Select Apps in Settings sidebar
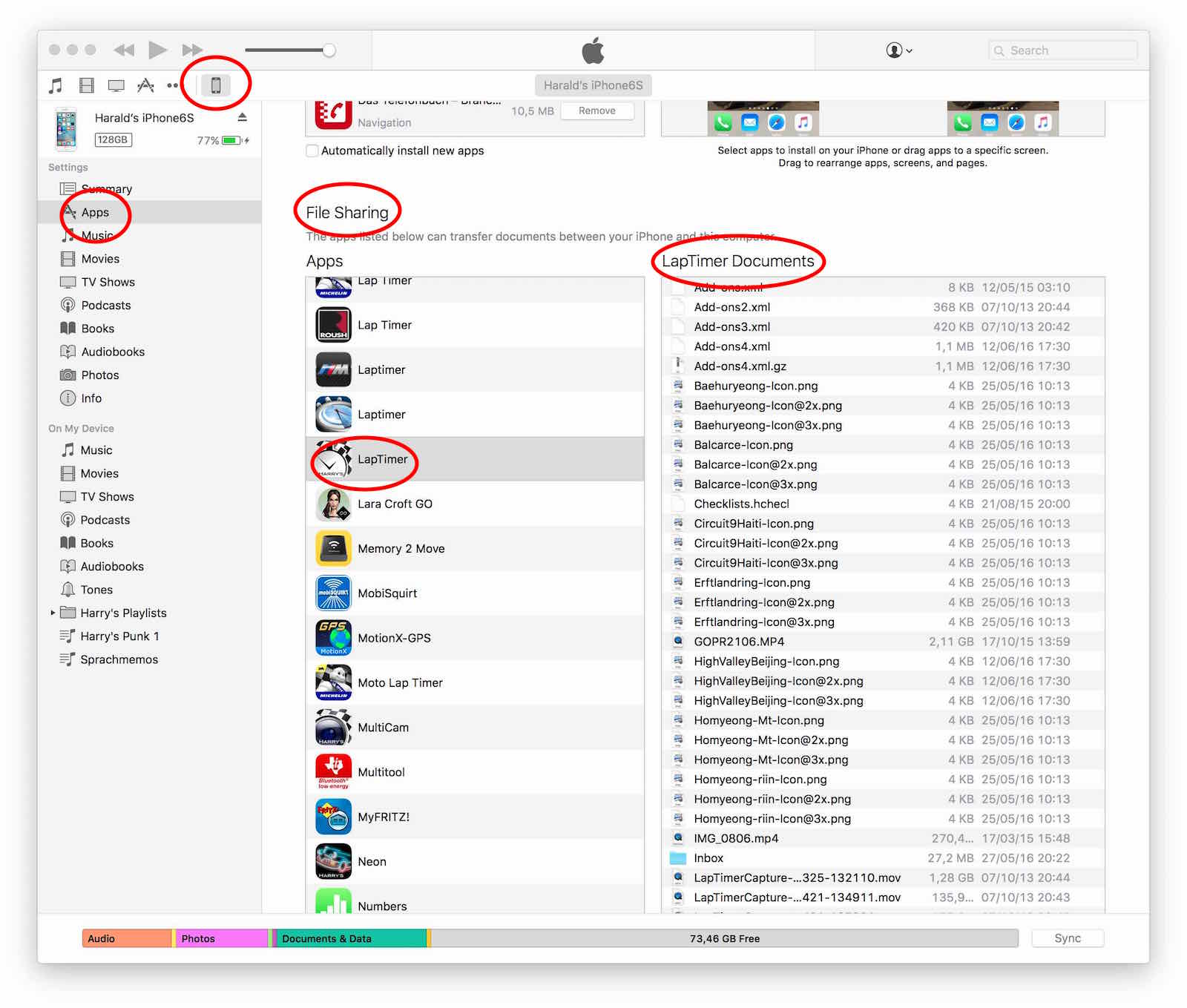 click(x=149, y=212)
